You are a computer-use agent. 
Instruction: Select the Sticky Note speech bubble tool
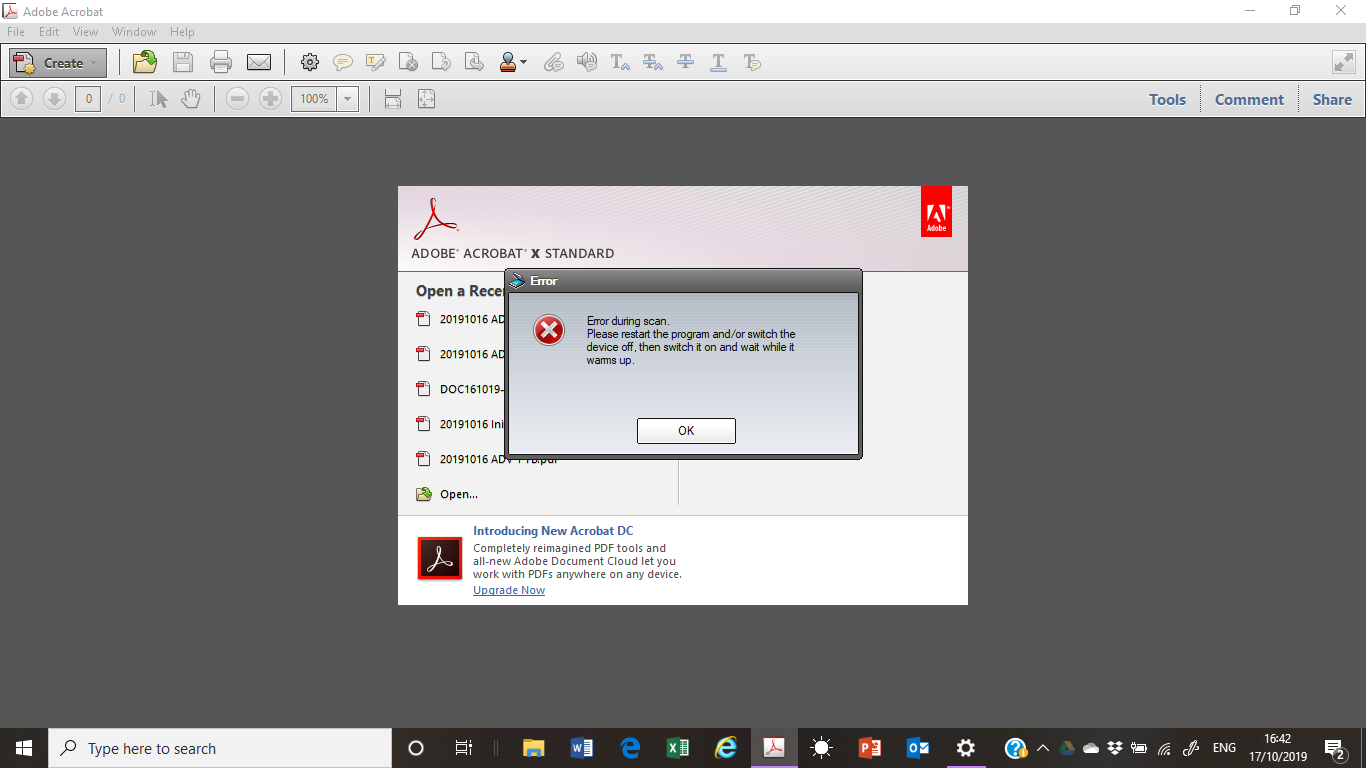tap(342, 62)
